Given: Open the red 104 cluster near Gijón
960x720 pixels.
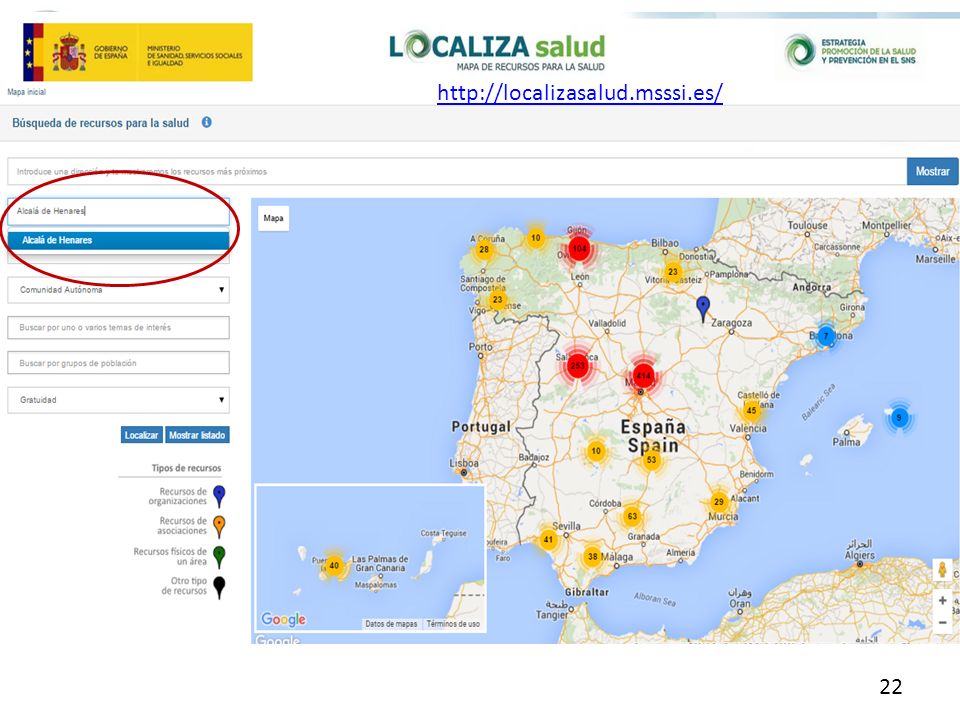Looking at the screenshot, I should [579, 249].
